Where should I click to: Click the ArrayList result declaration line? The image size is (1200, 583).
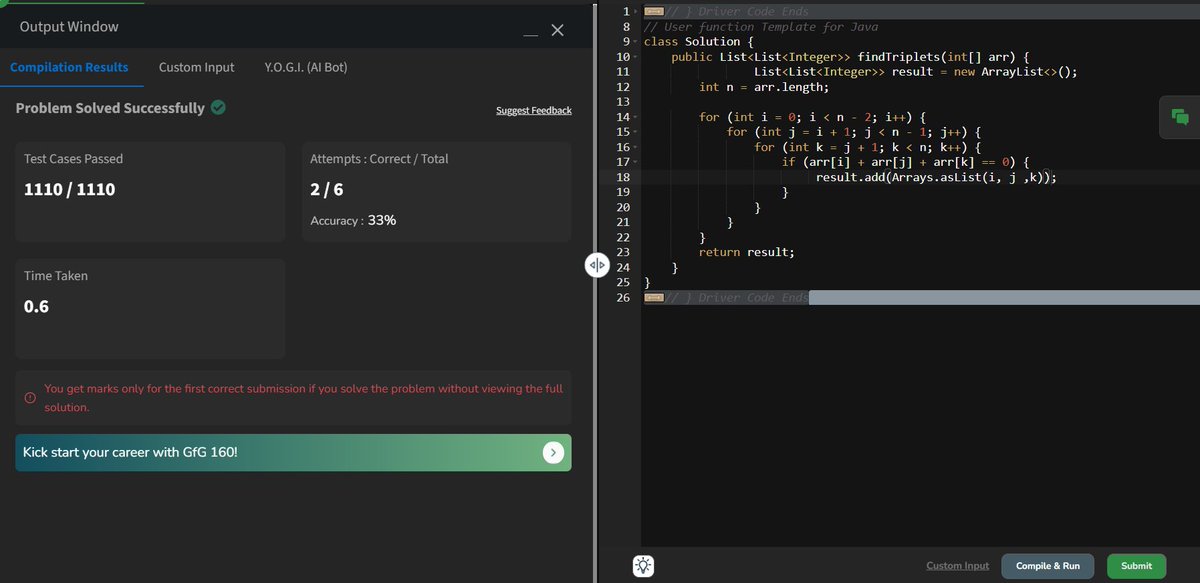(915, 72)
